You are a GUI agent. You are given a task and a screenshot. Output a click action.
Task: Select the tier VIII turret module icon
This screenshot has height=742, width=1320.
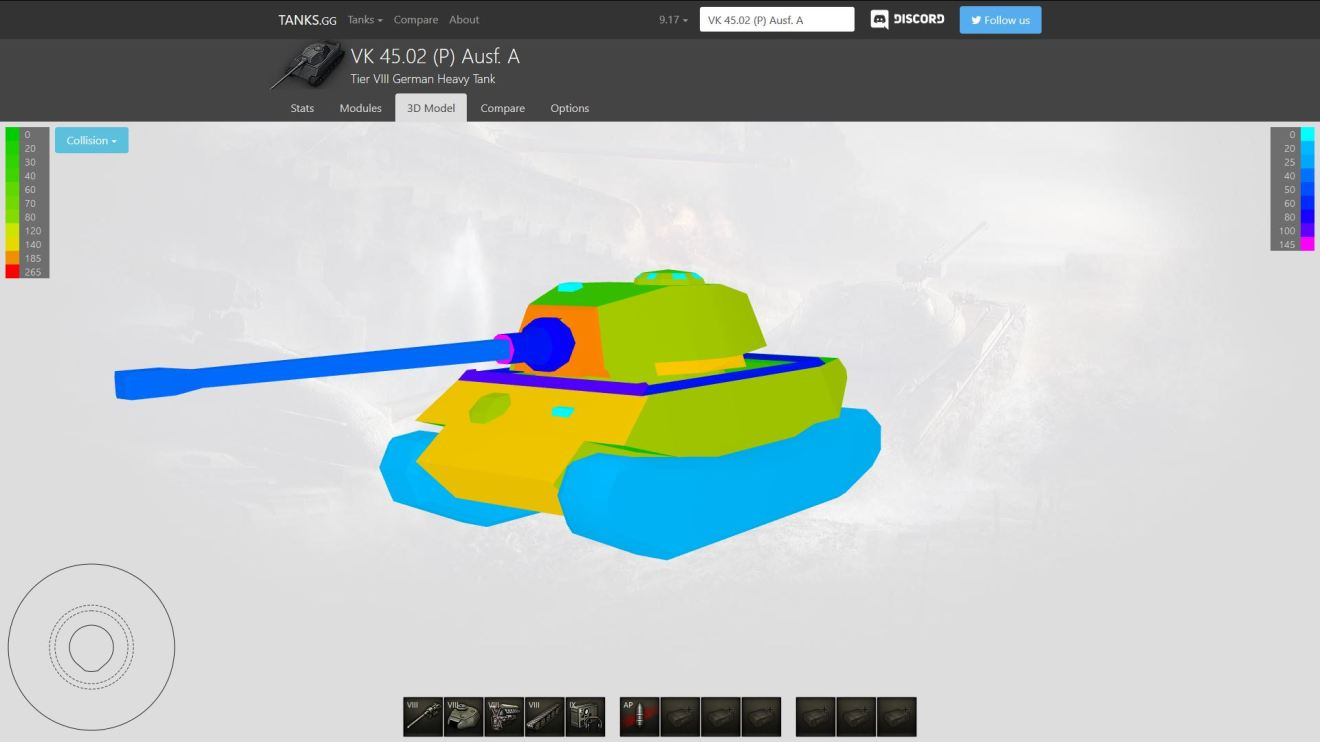coord(464,717)
